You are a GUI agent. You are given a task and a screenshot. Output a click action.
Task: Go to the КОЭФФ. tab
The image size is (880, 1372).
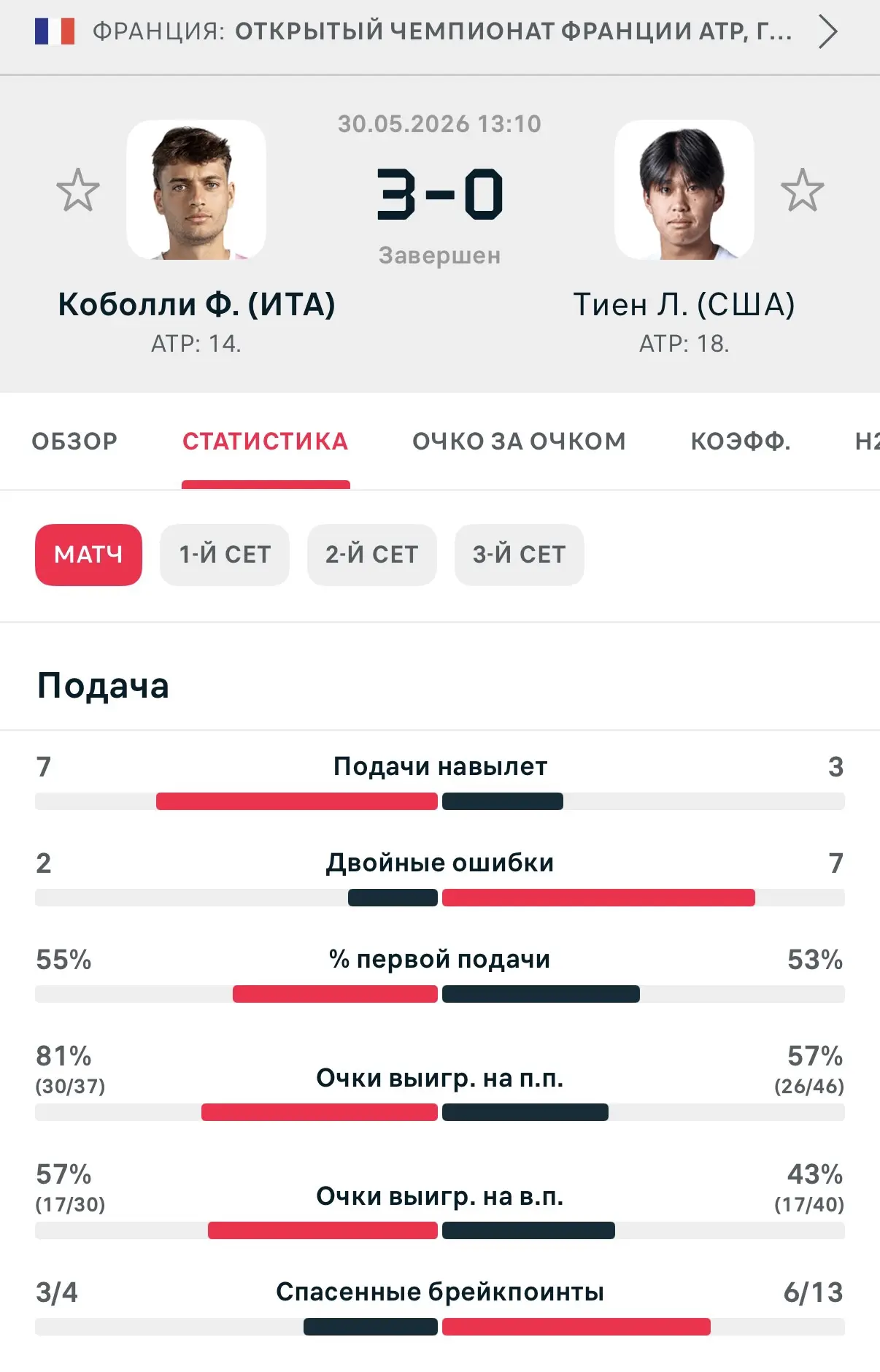pos(741,441)
